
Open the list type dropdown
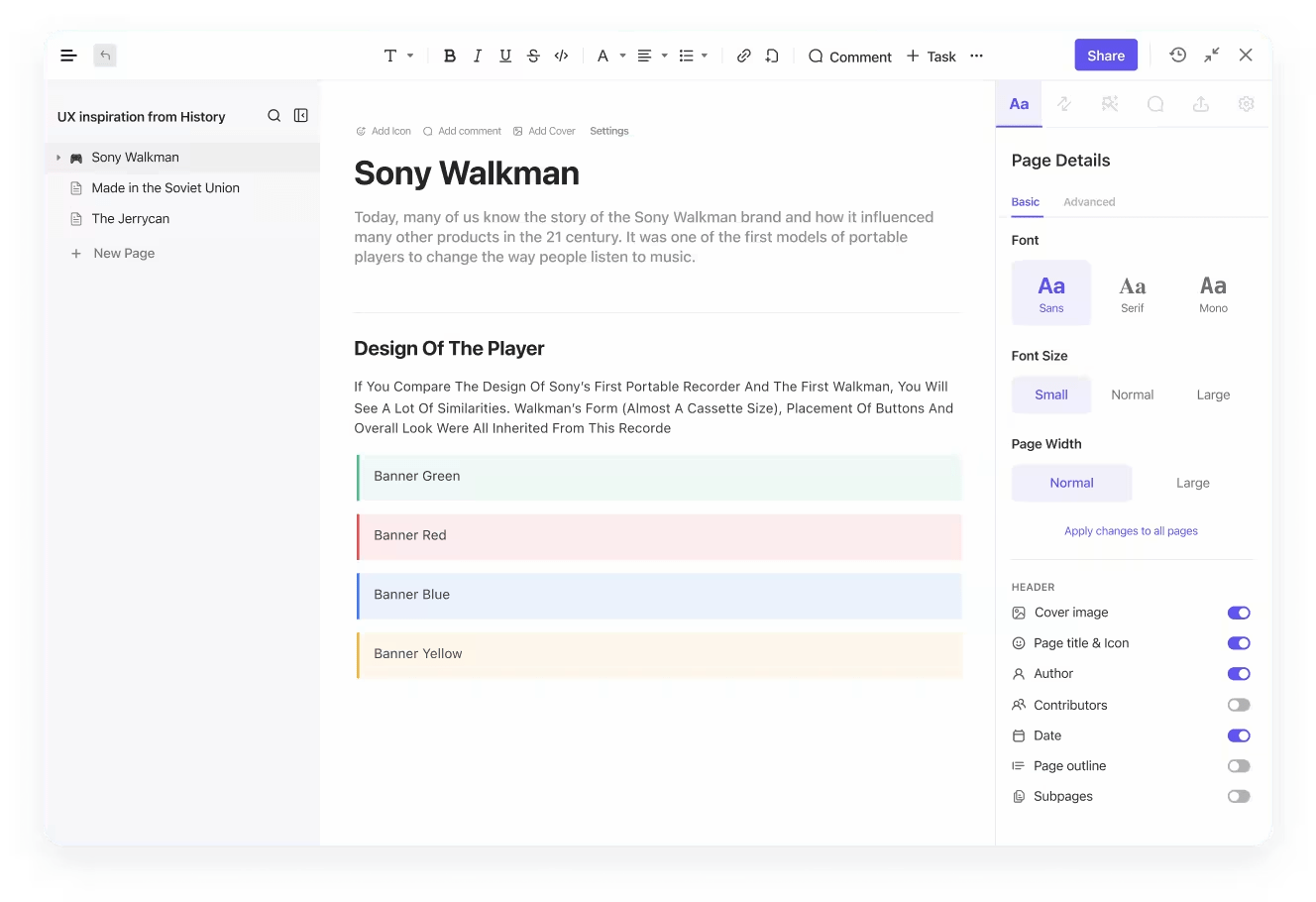click(x=694, y=56)
